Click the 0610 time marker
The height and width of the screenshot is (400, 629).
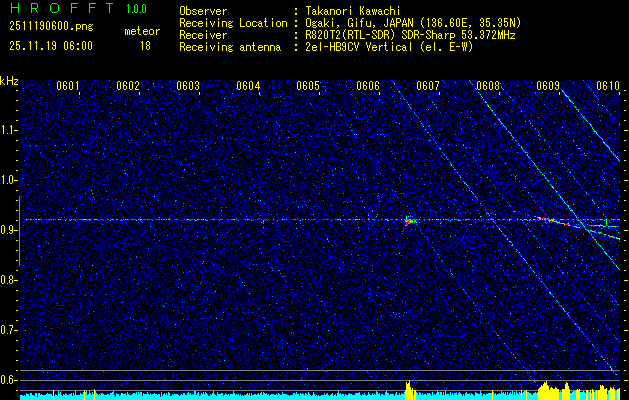pyautogui.click(x=608, y=86)
